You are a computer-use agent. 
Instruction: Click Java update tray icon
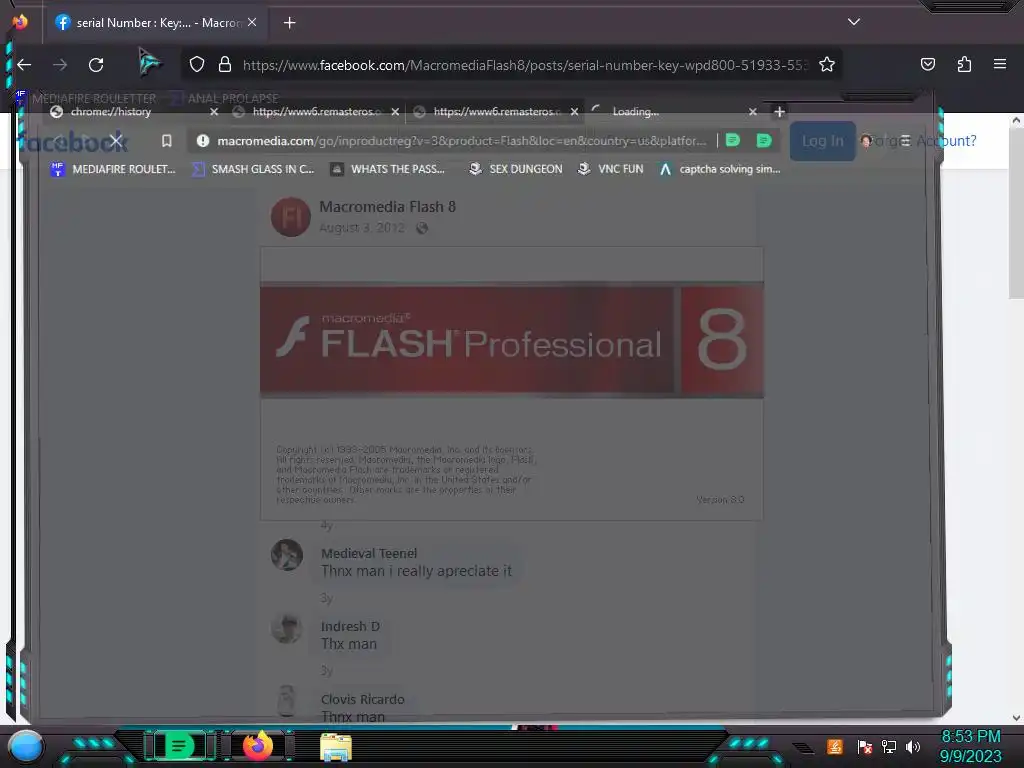834,746
